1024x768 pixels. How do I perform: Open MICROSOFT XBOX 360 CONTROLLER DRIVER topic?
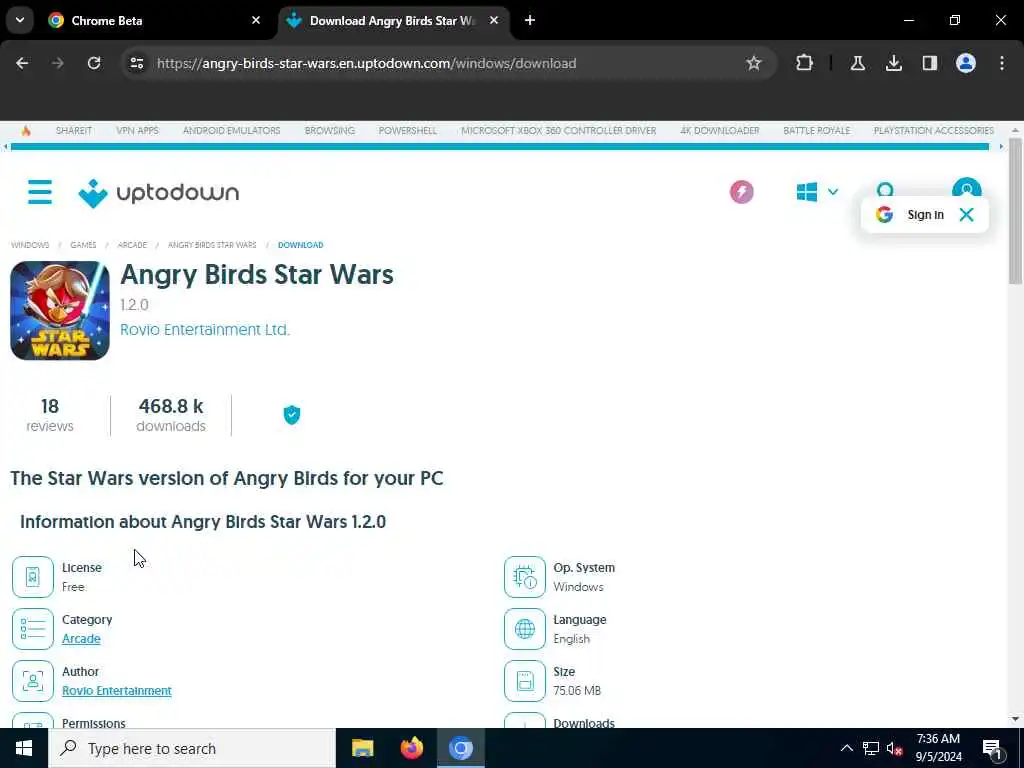click(x=558, y=131)
